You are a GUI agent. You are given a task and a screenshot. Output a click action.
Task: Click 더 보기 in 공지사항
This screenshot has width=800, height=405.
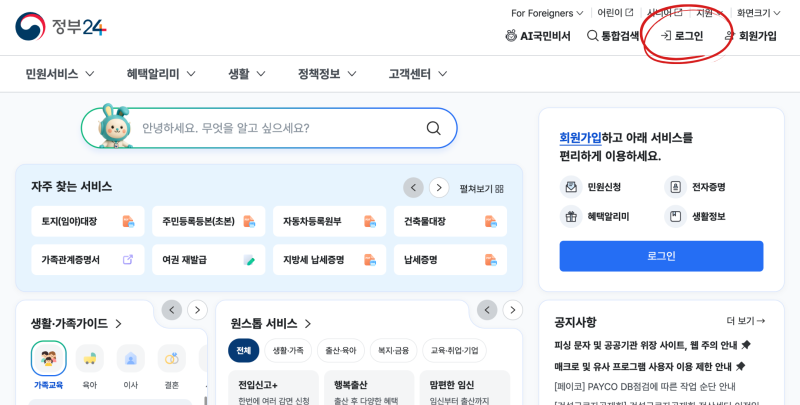(745, 321)
